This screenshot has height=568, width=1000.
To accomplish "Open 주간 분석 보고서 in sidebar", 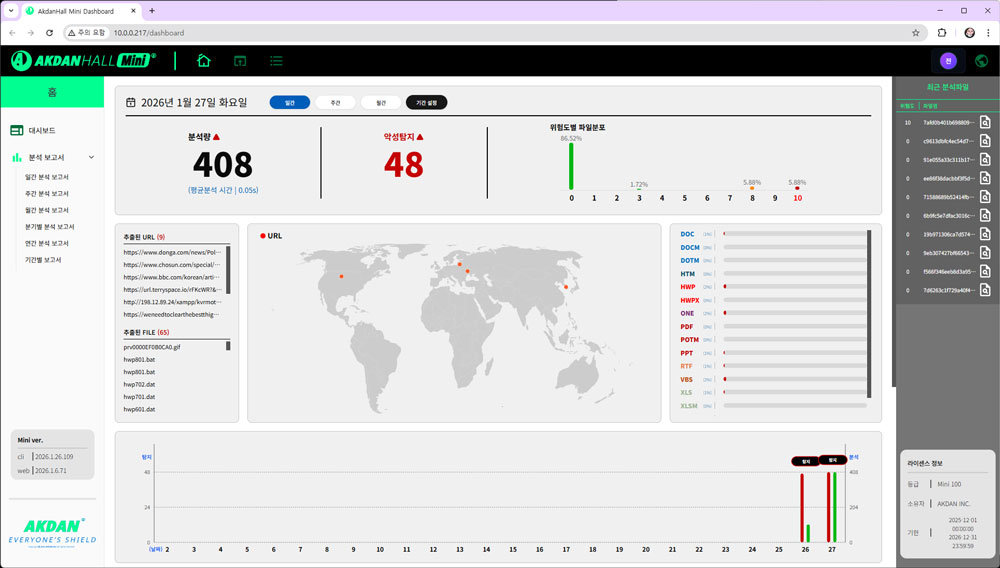I will (x=47, y=193).
